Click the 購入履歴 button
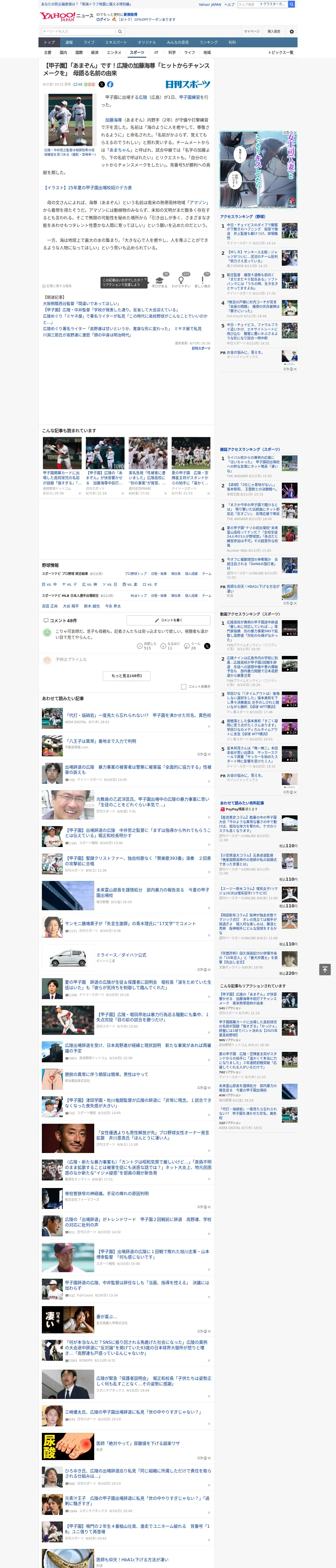The width and height of the screenshot is (336, 1568). click(274, 32)
